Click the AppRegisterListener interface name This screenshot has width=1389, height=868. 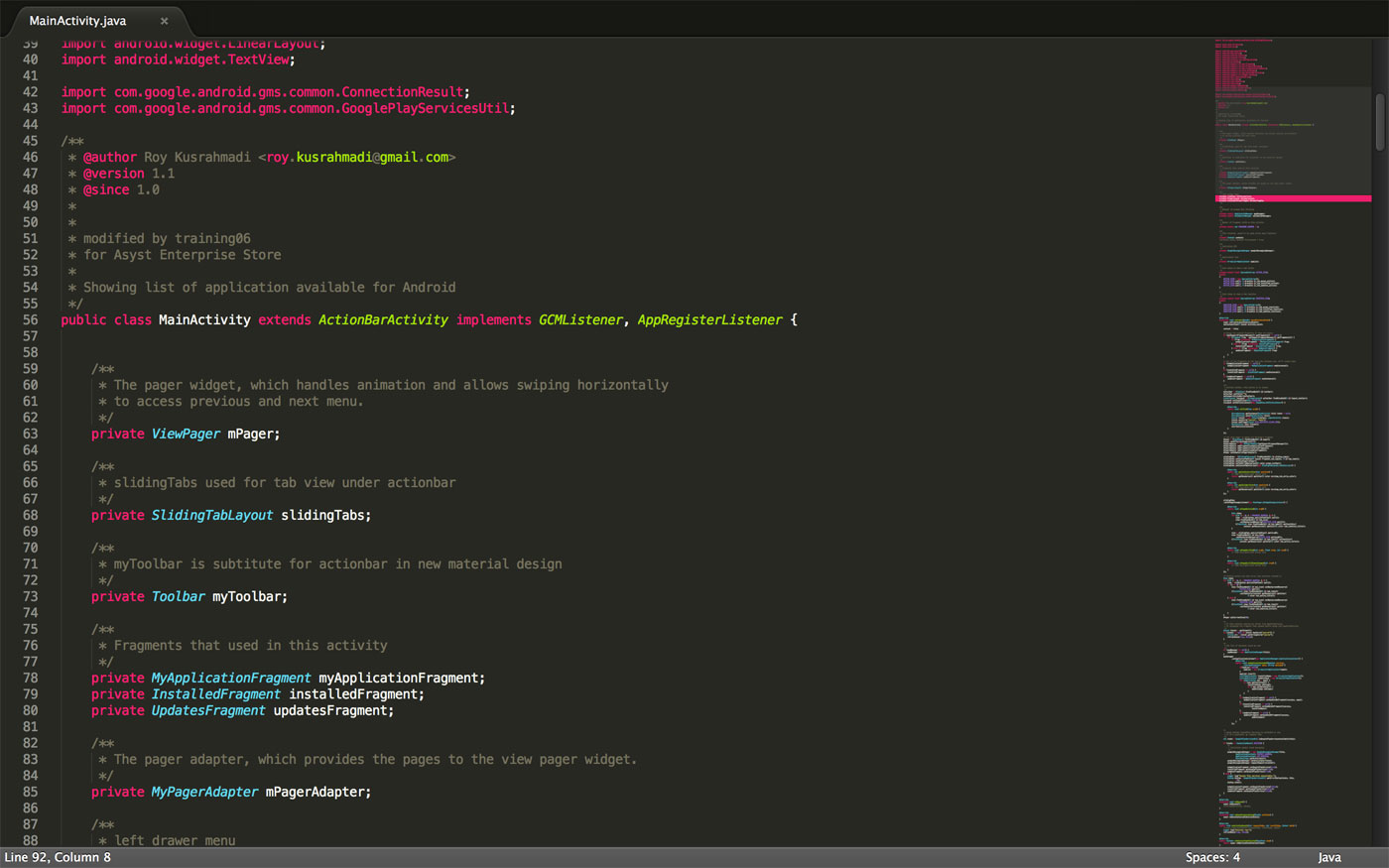(709, 319)
